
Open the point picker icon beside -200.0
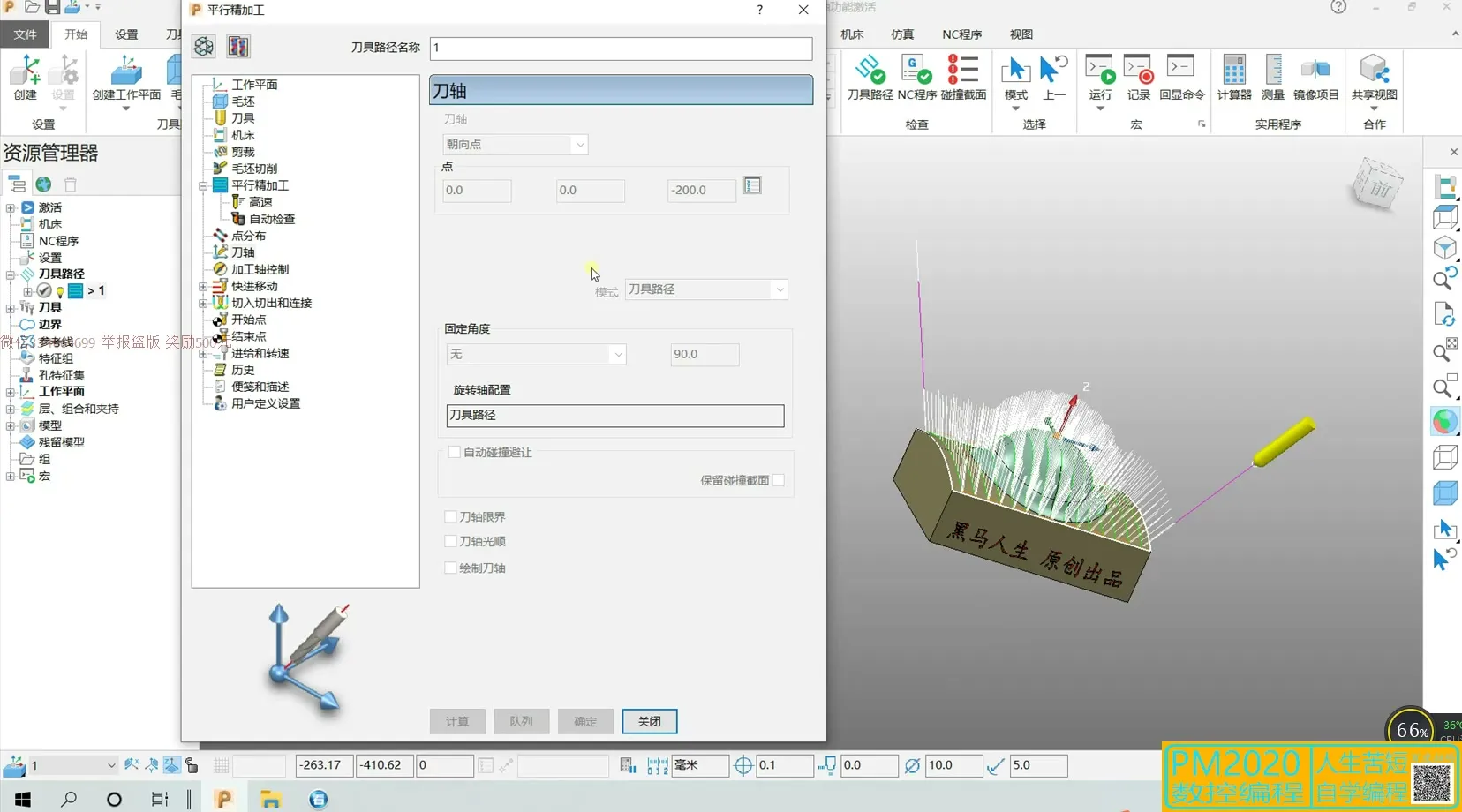click(752, 185)
